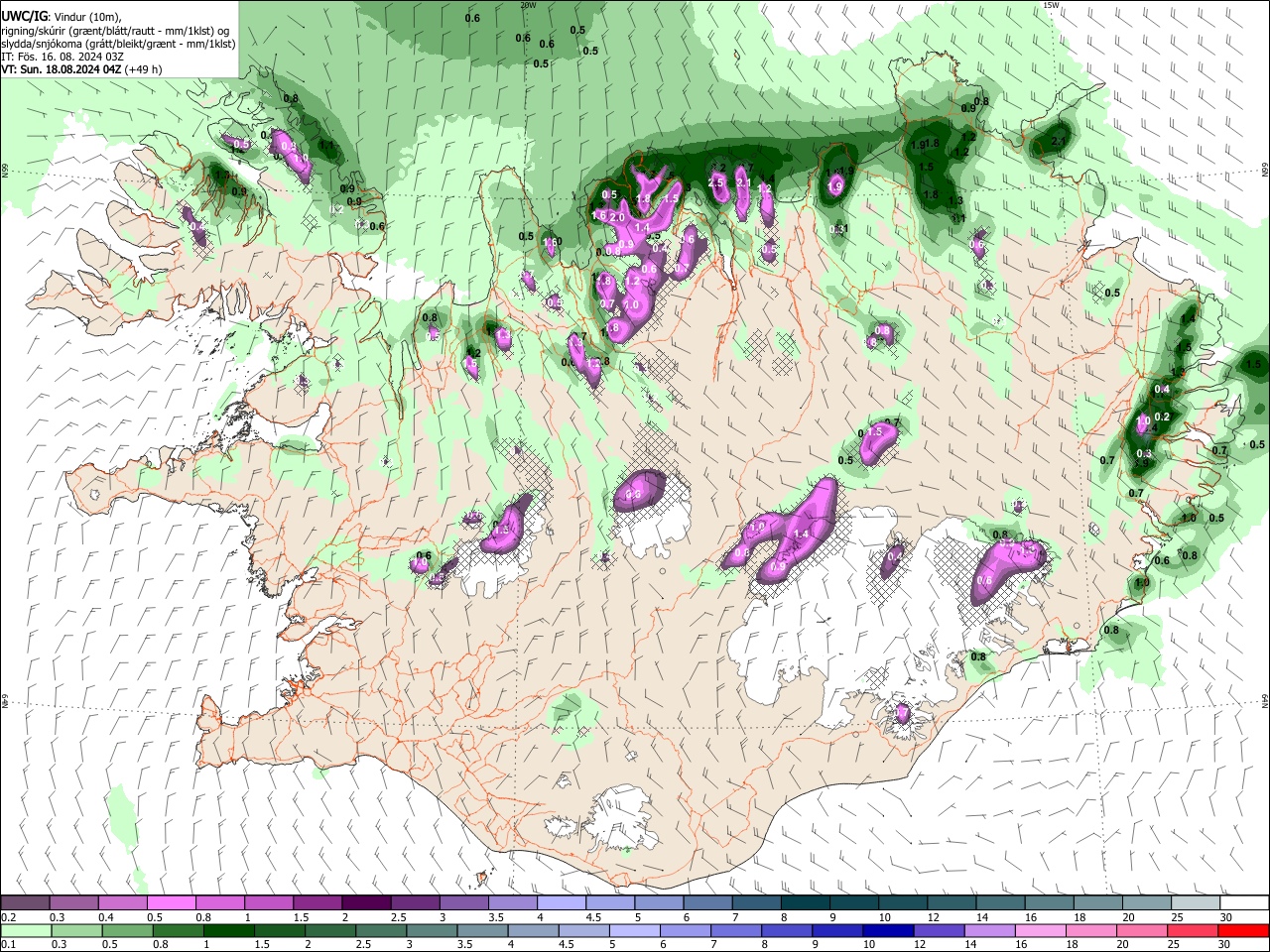Select the top-row grey swatch between 20 and 25

click(1146, 902)
